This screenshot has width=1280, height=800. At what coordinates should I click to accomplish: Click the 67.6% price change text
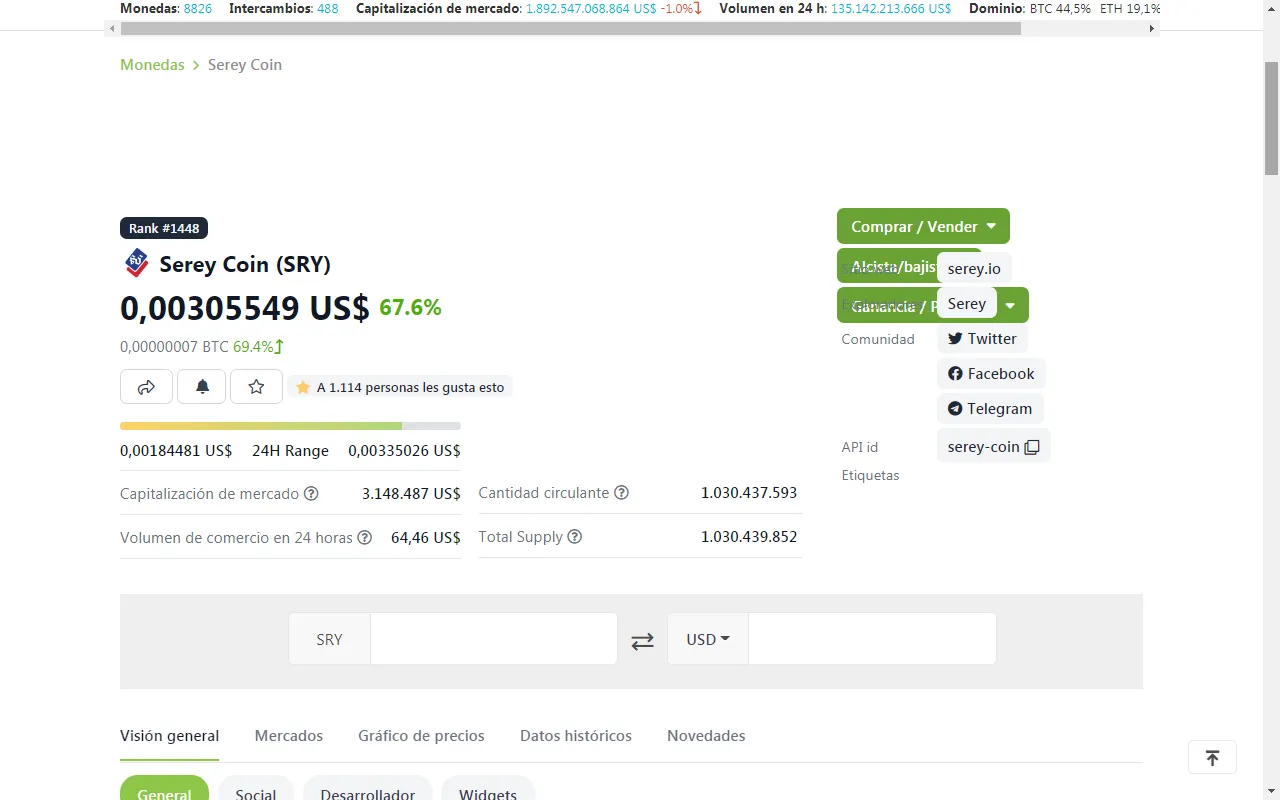(x=410, y=307)
